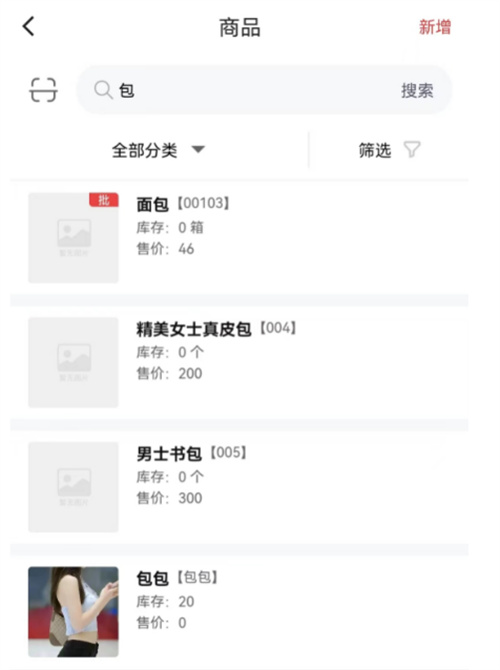Open the 精美女士真皮包 placeholder image
500x670 pixels.
tap(73, 362)
